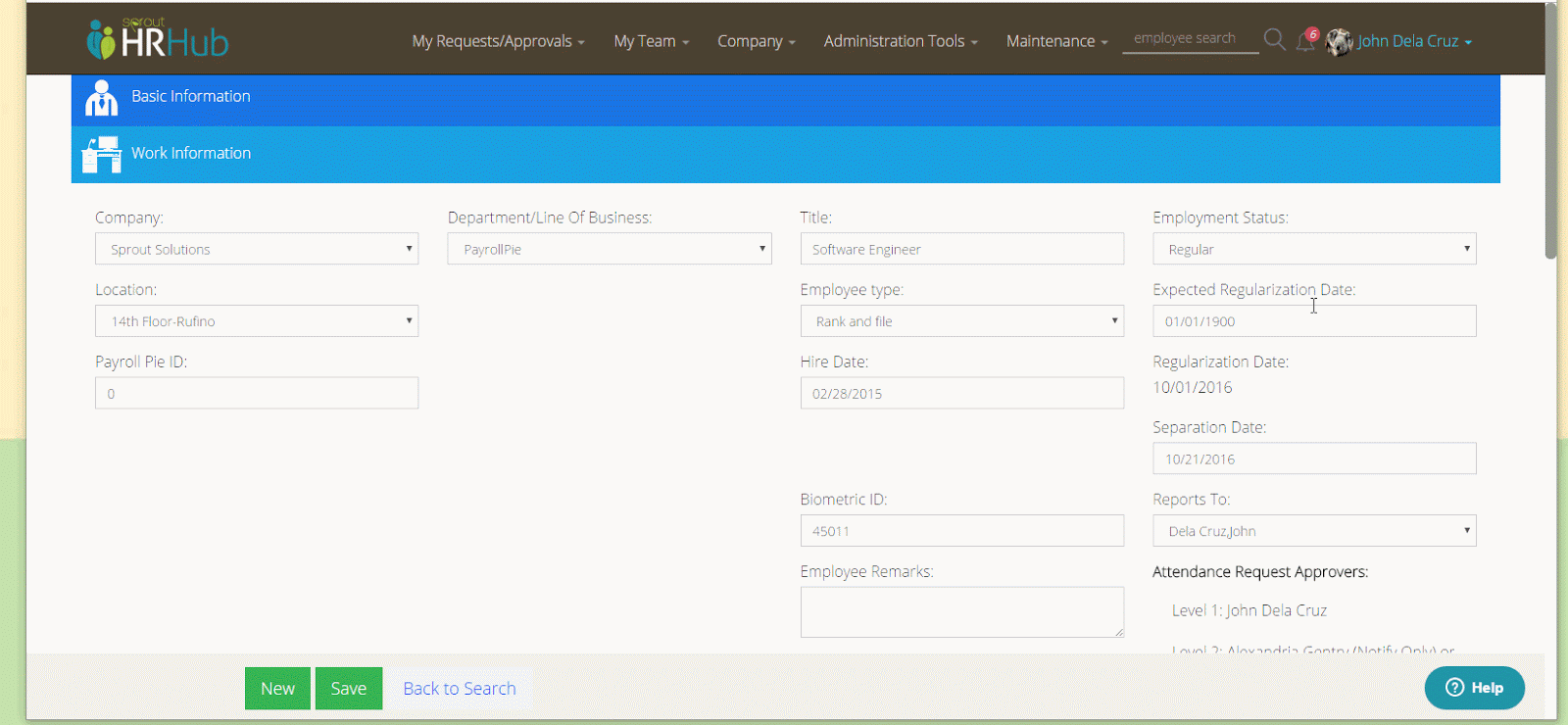1568x725 pixels.
Task: Collapse the Work Information section
Action: (786, 155)
